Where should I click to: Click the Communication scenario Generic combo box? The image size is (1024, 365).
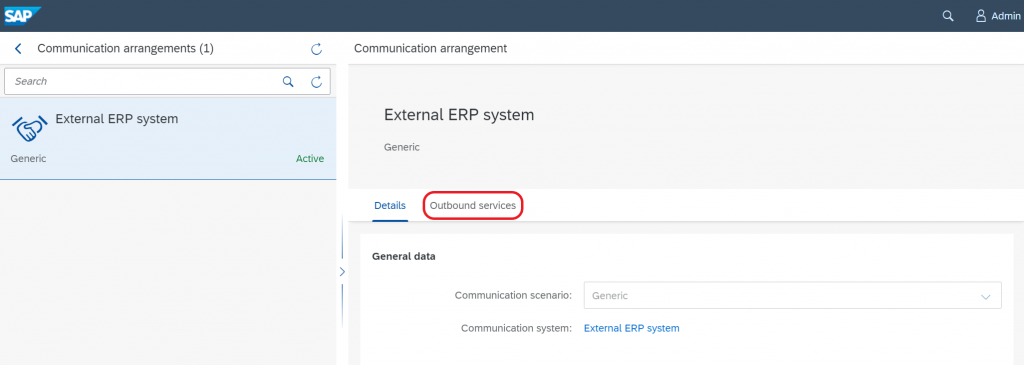792,295
